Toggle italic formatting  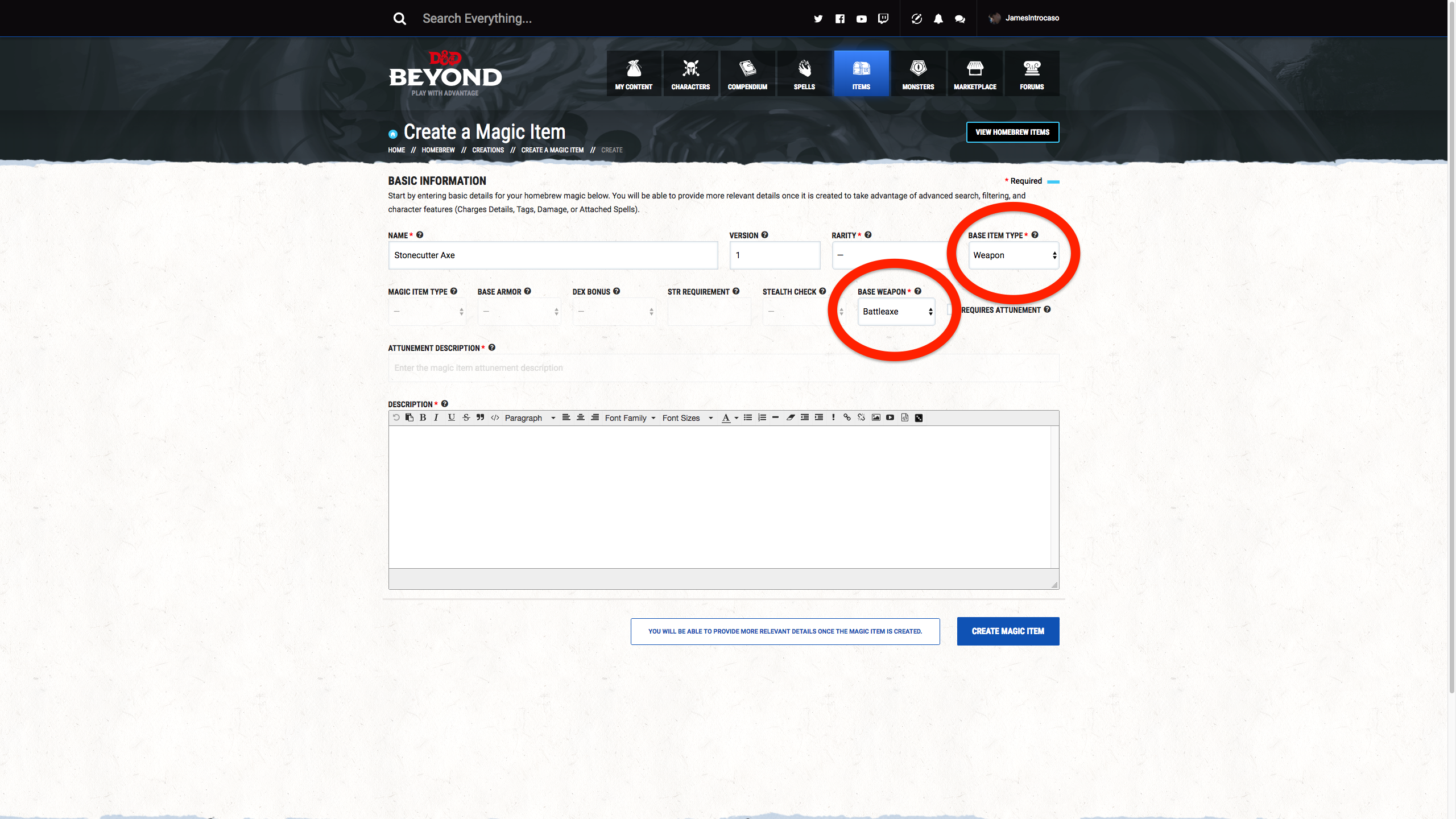point(436,417)
